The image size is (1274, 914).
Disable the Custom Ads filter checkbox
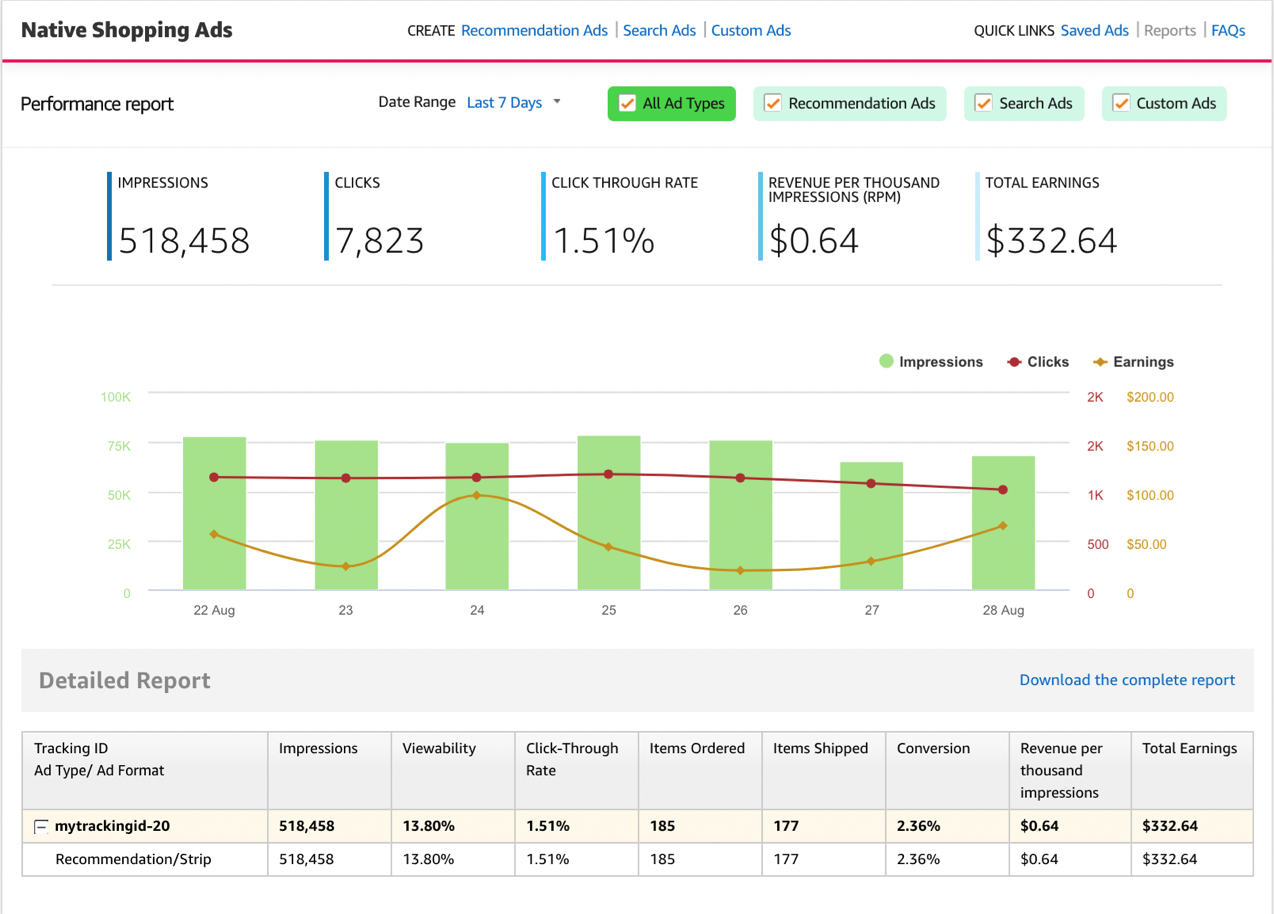(1121, 104)
